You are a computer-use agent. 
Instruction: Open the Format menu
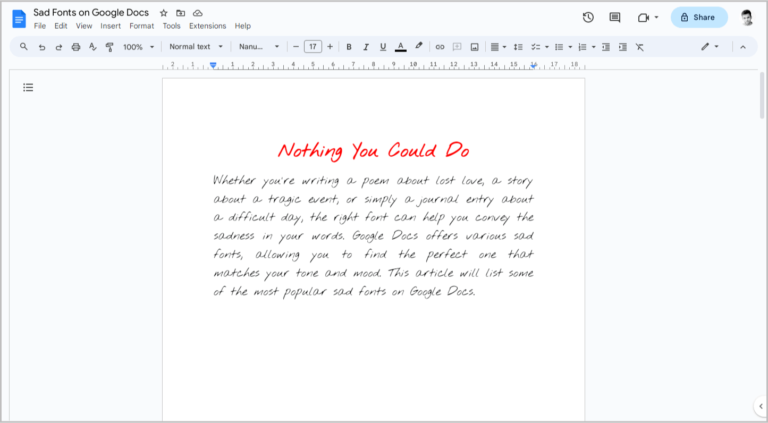pos(142,26)
